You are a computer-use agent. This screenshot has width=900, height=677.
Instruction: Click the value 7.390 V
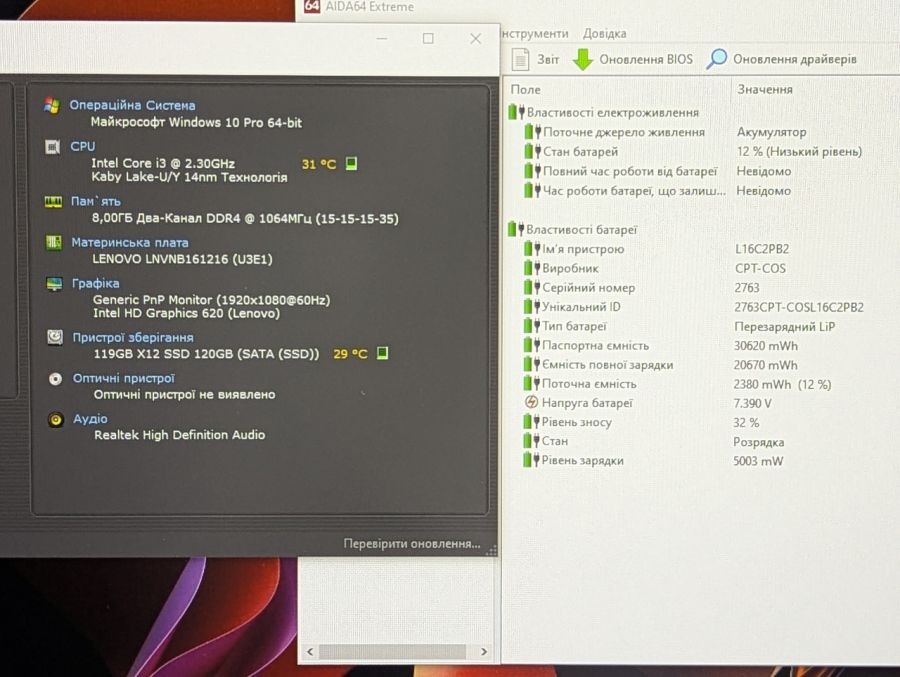(752, 403)
